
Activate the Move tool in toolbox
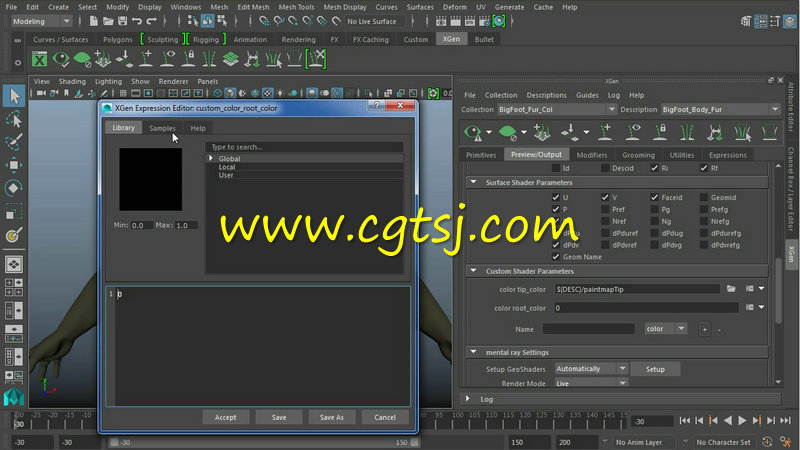click(14, 165)
